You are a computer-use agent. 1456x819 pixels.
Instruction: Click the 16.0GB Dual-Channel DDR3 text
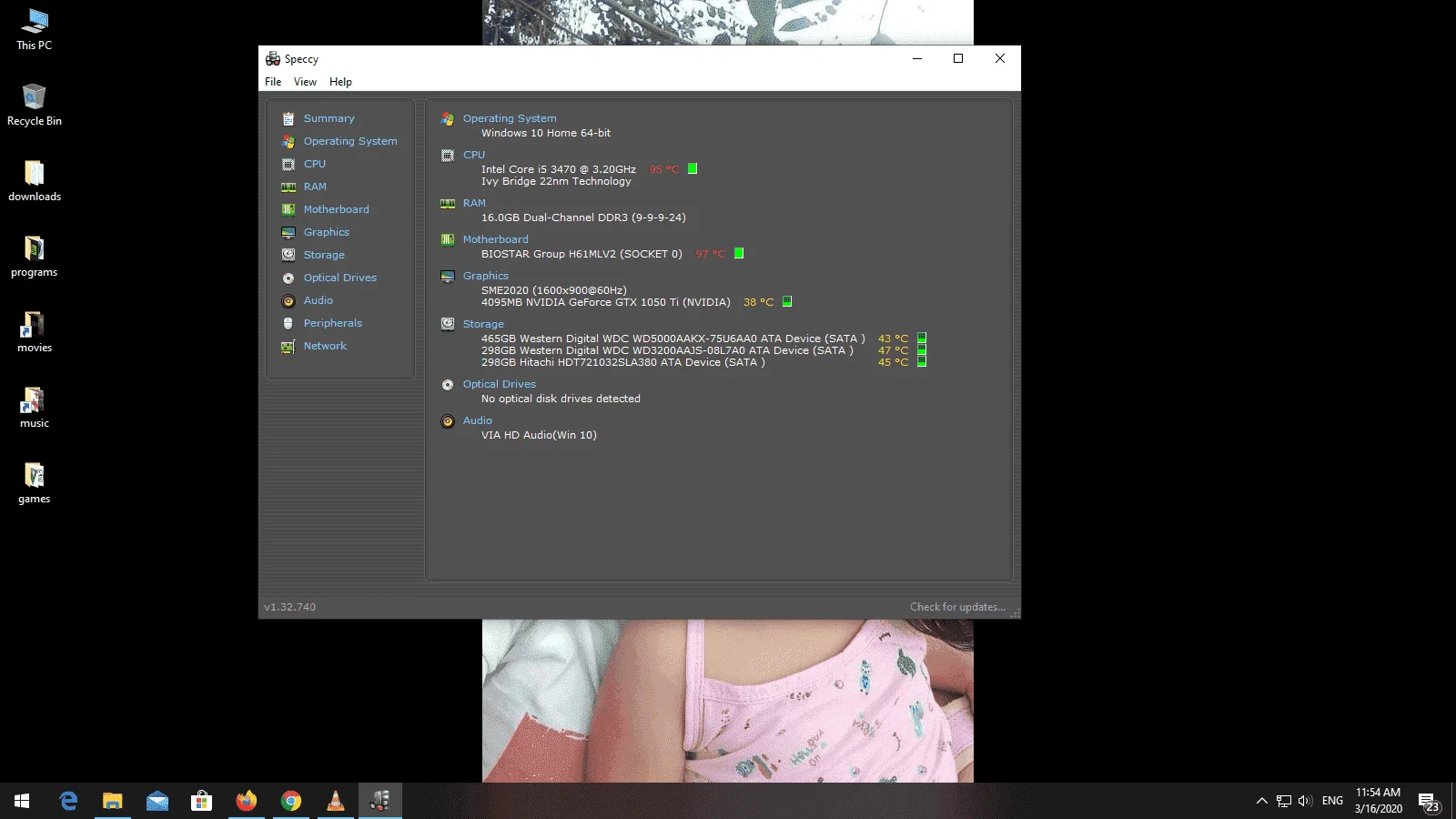(x=583, y=217)
